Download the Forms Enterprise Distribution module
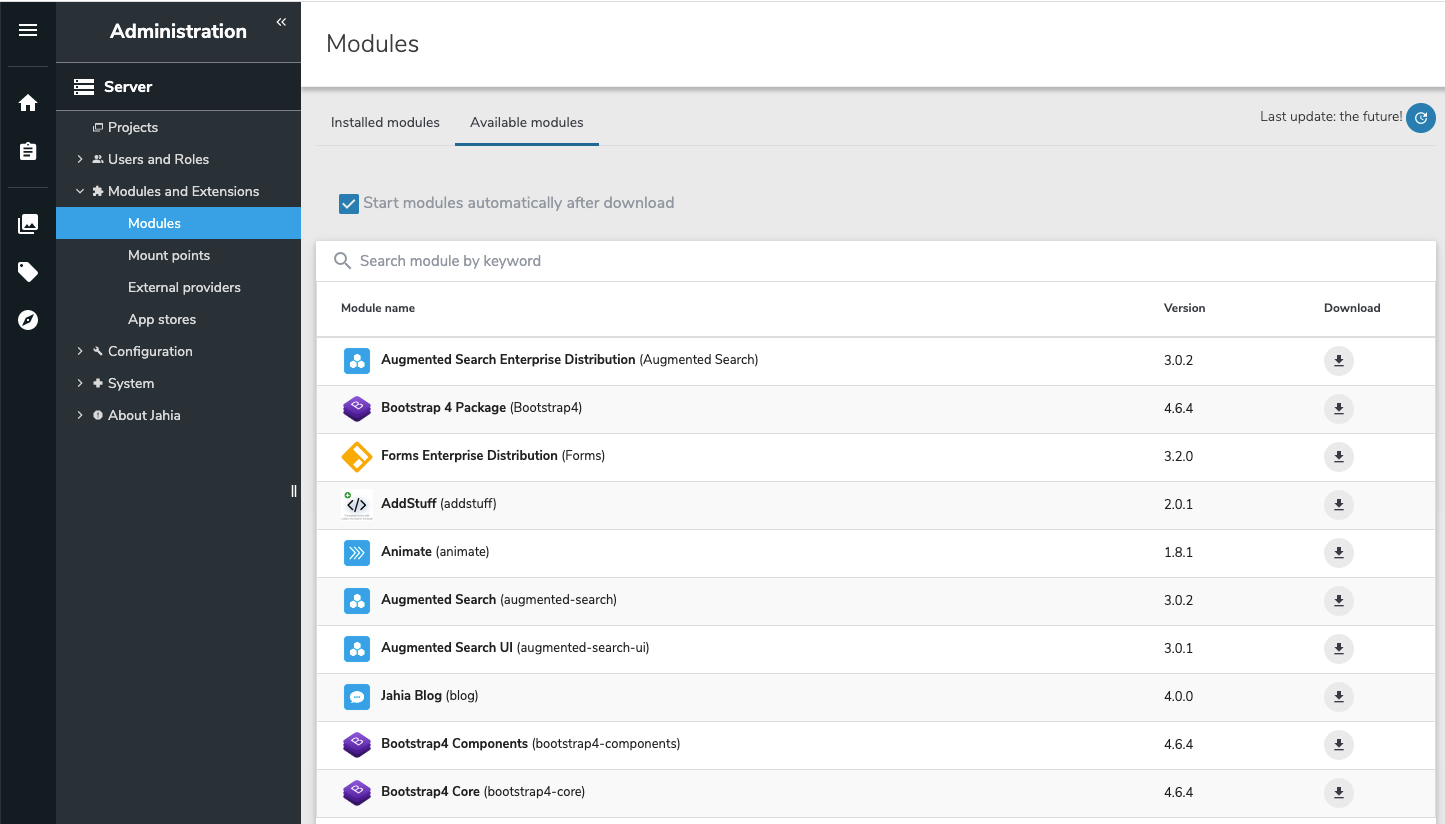The image size is (1445, 824). pyautogui.click(x=1338, y=457)
